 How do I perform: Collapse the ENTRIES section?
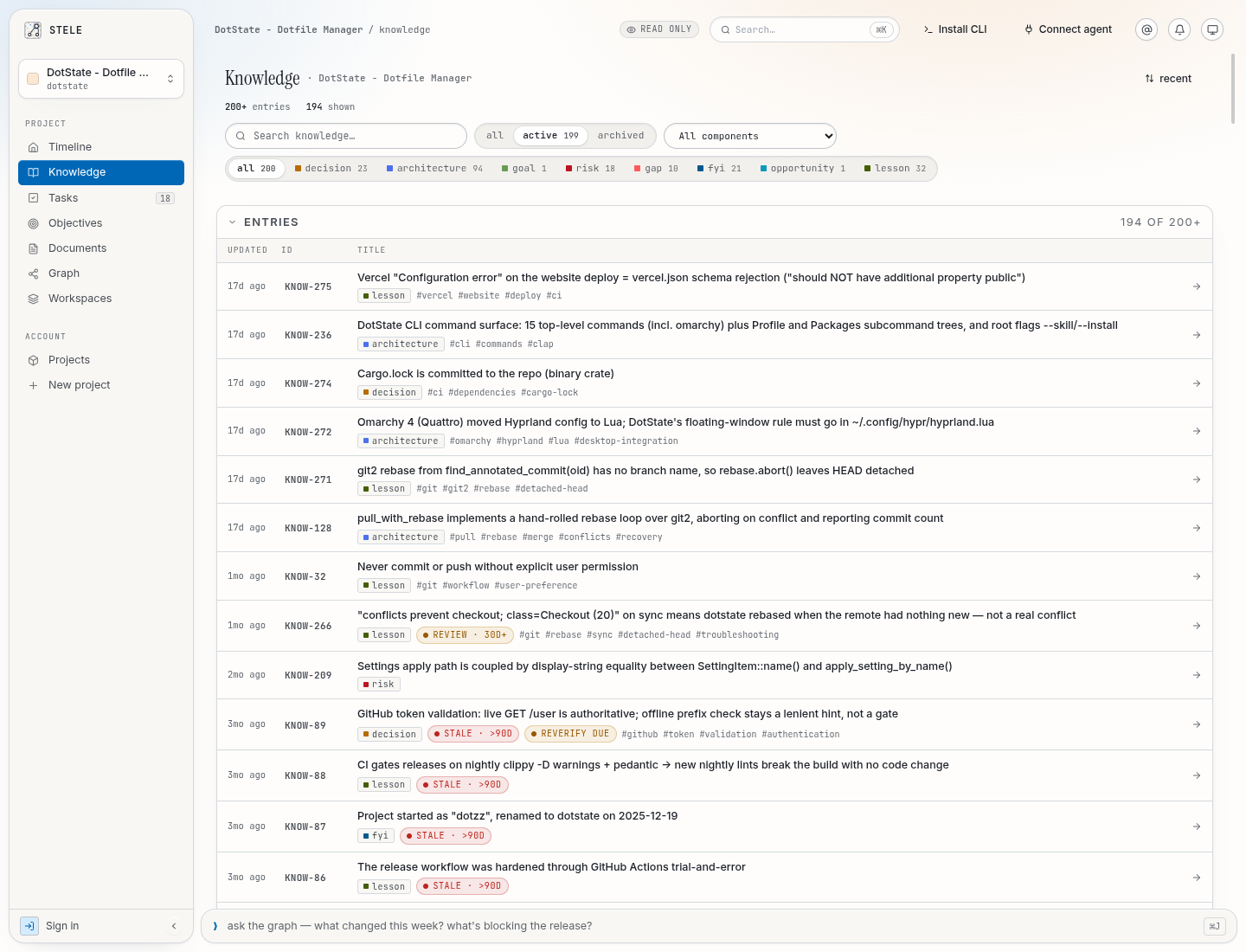pos(233,222)
